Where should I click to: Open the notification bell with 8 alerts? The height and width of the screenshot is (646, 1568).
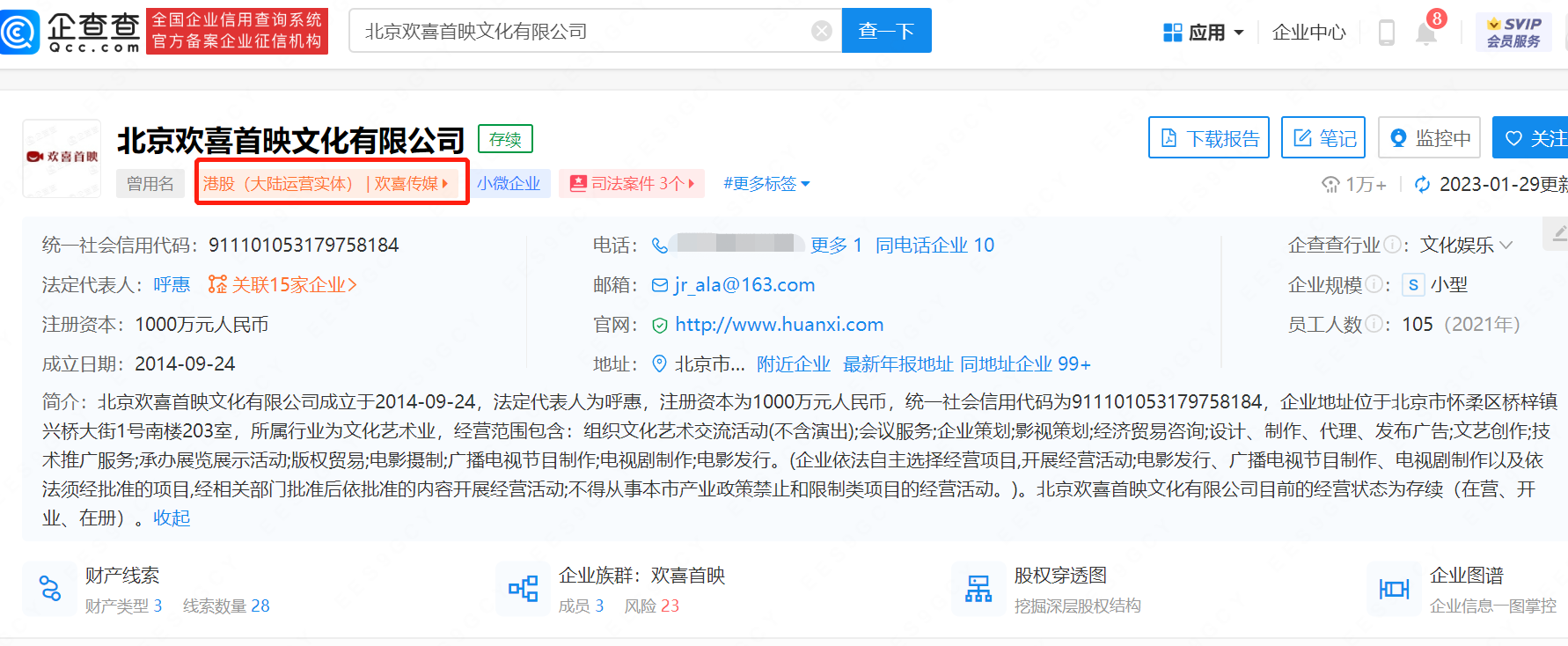1427,32
